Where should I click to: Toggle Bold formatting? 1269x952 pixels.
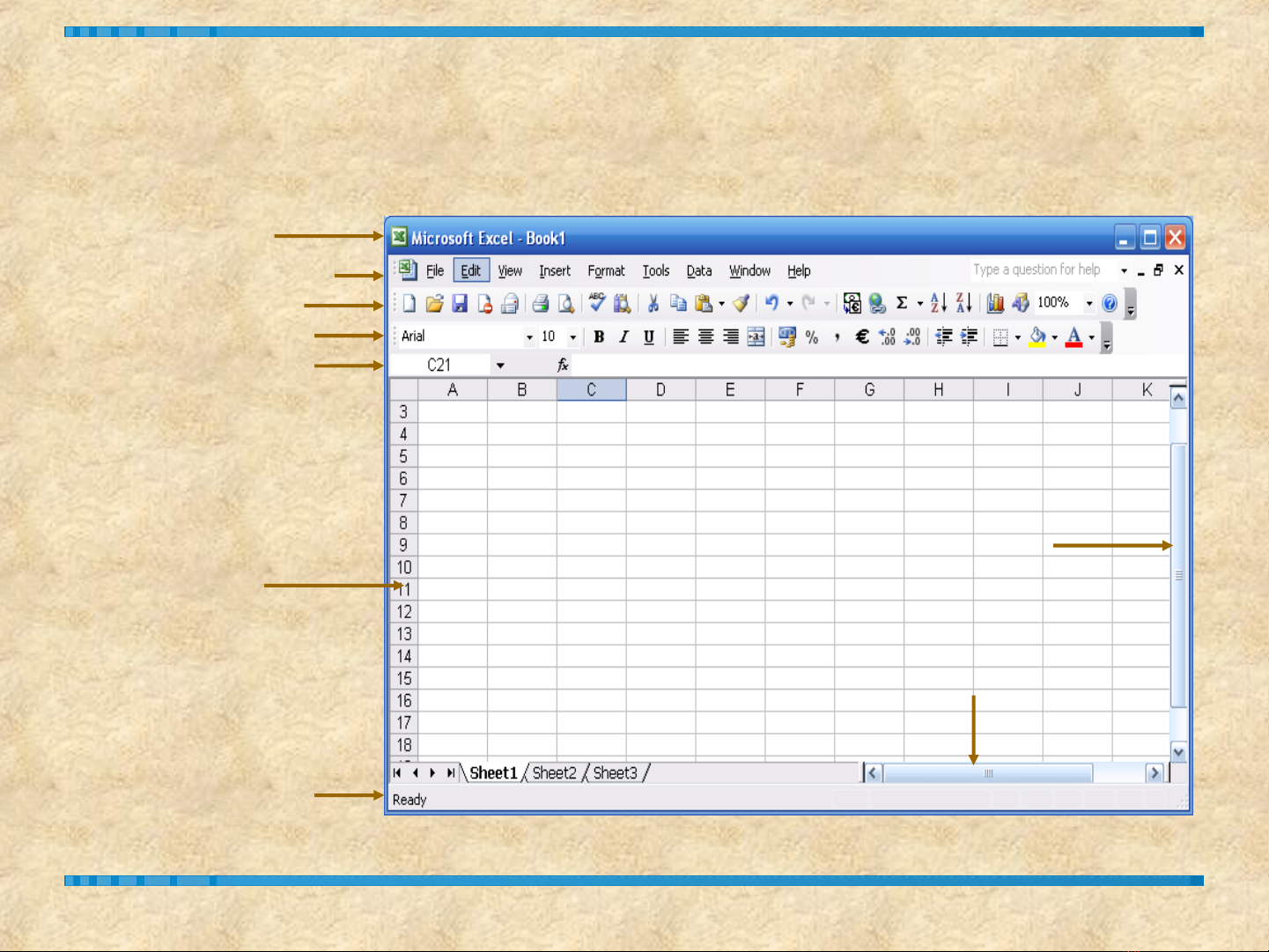pyautogui.click(x=599, y=336)
